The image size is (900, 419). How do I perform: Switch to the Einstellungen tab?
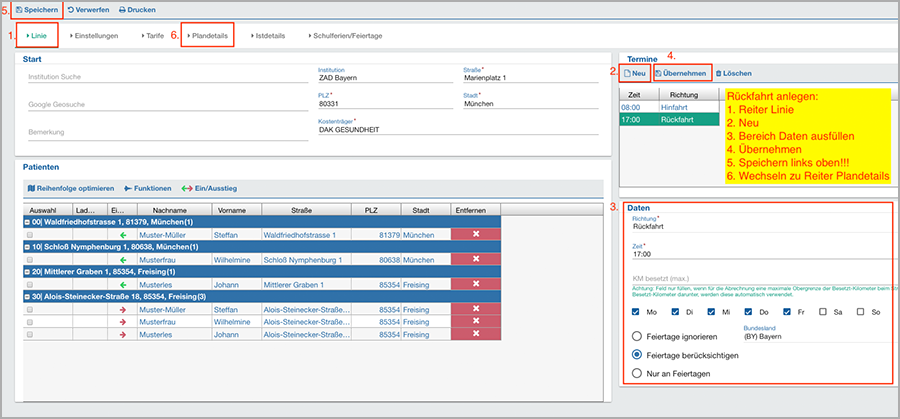coord(94,36)
